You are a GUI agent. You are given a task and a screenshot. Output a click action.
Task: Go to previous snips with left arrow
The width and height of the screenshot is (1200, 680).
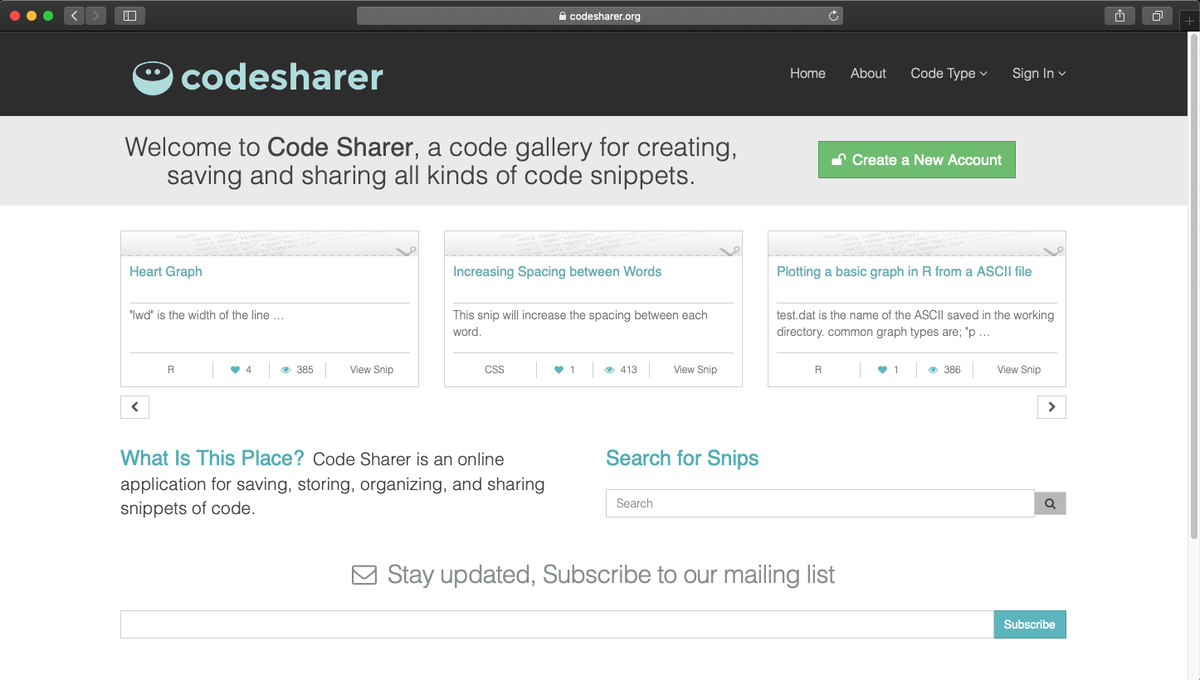[x=135, y=407]
